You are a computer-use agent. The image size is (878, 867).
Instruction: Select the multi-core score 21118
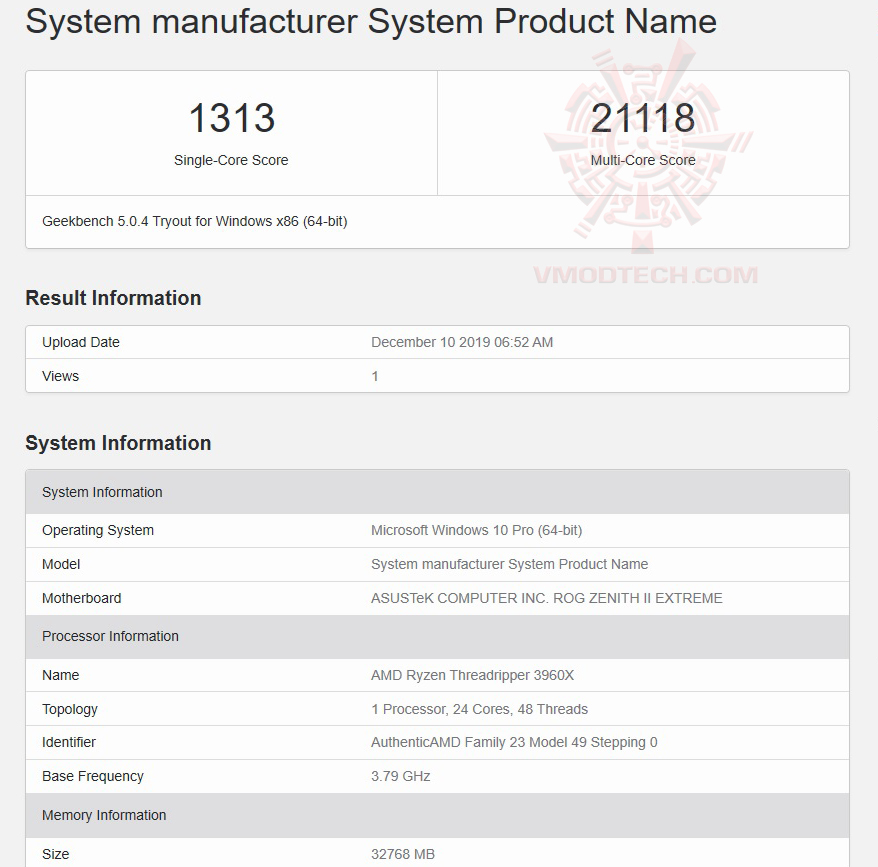643,118
